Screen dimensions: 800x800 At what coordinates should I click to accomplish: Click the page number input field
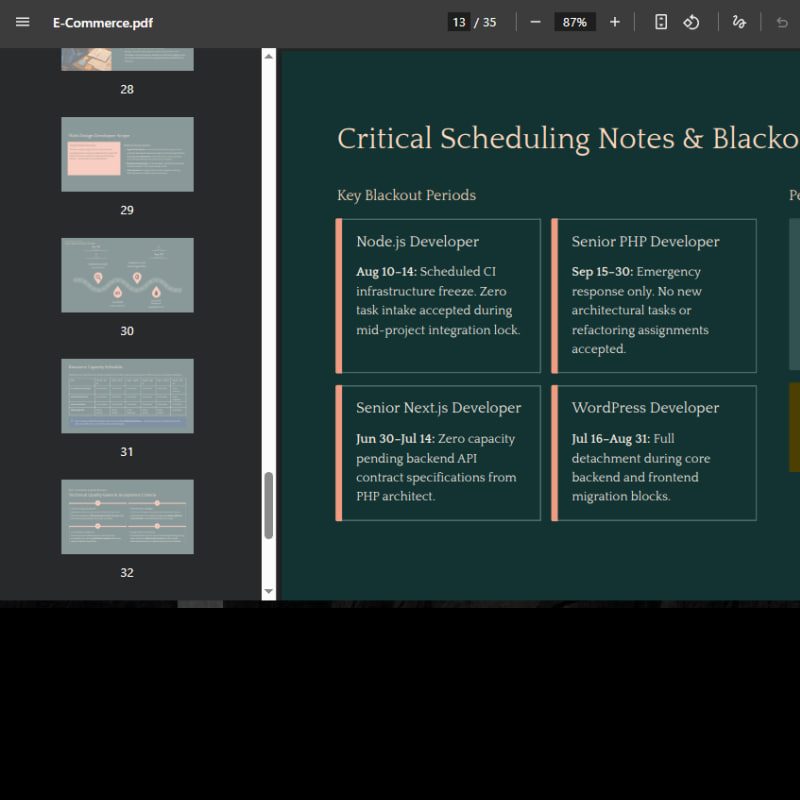459,22
